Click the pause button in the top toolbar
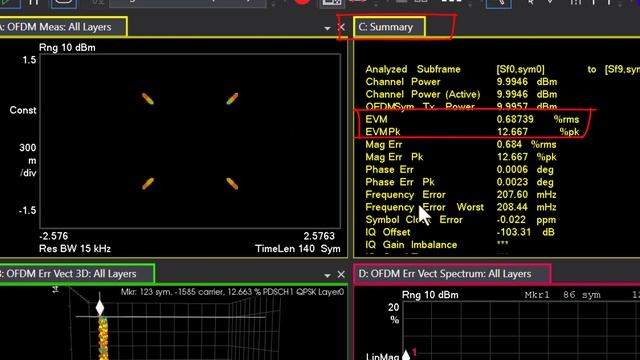The height and width of the screenshot is (360, 640). (x=34, y=2)
